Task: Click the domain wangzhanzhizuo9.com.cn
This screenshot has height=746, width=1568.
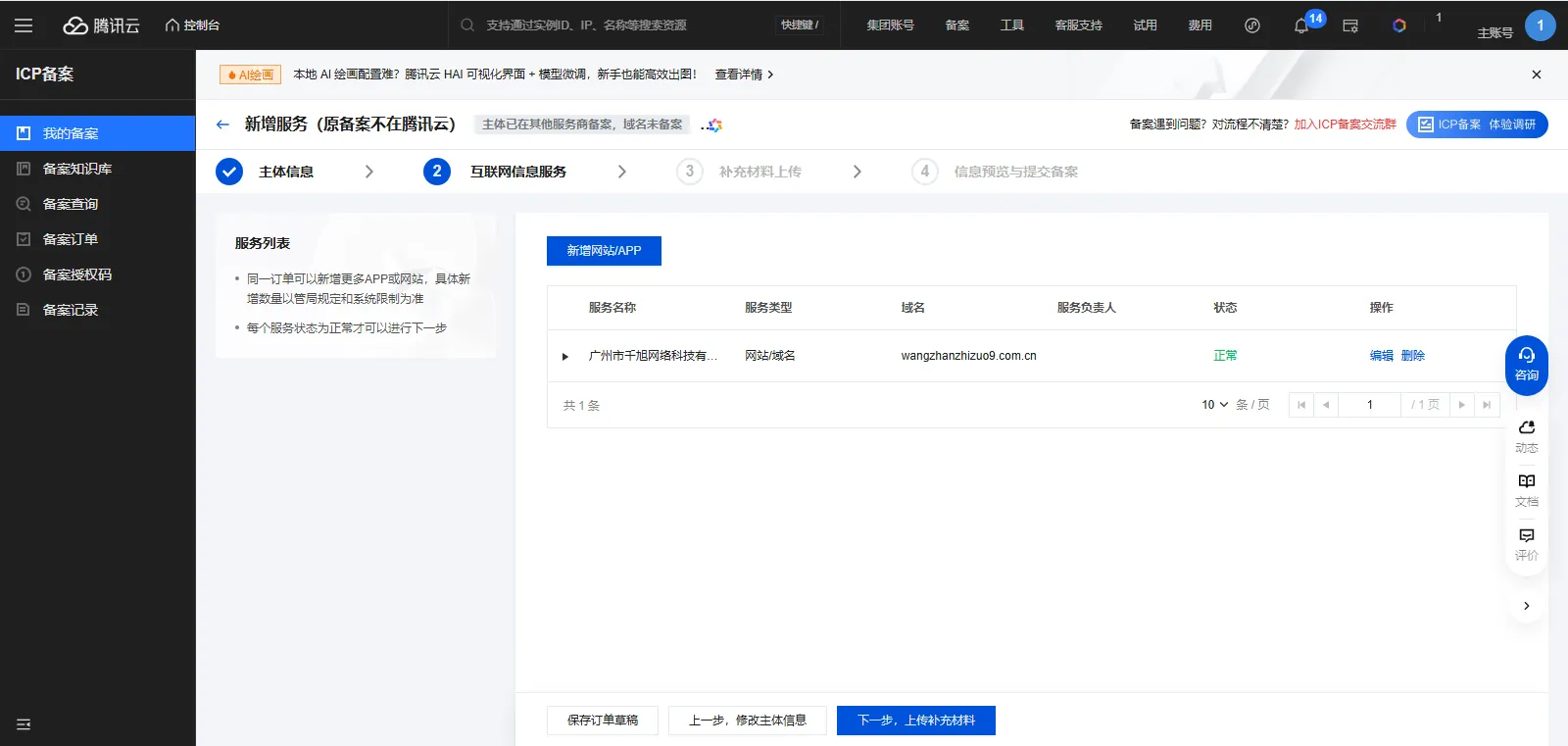Action: [x=968, y=356]
